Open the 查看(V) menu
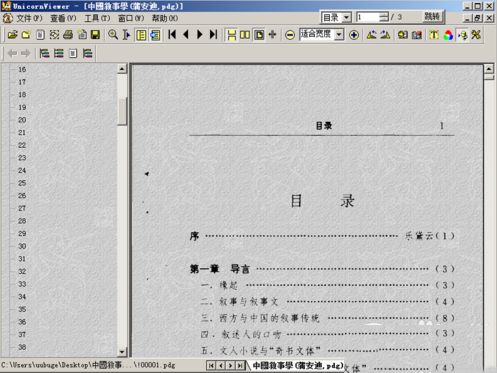This screenshot has height=373, width=497. coord(63,18)
